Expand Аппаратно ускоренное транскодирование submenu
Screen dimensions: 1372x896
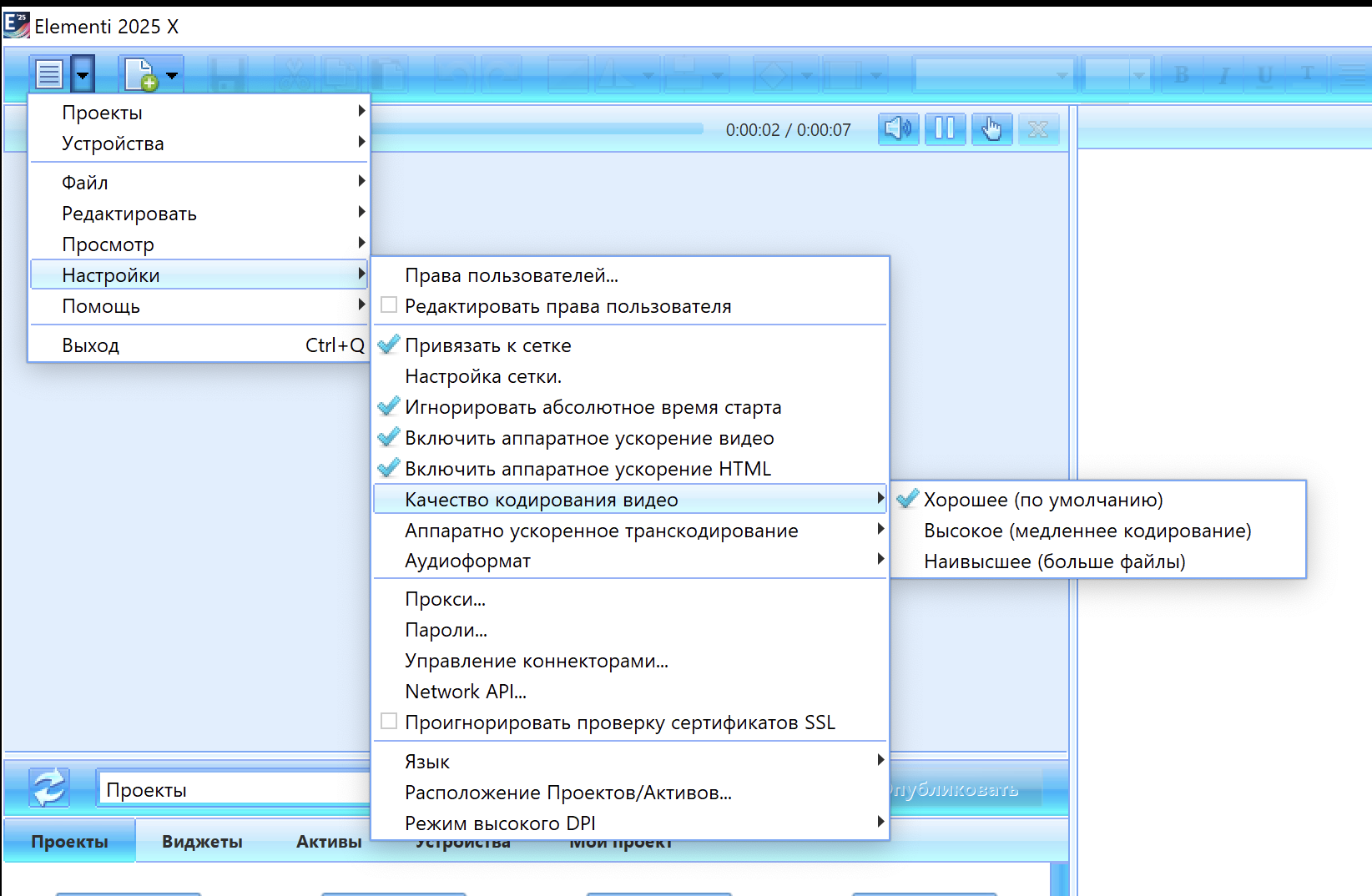coord(630,531)
